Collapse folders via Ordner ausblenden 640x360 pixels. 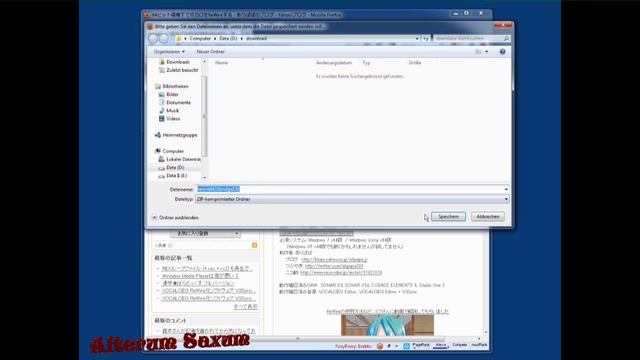[x=175, y=218]
